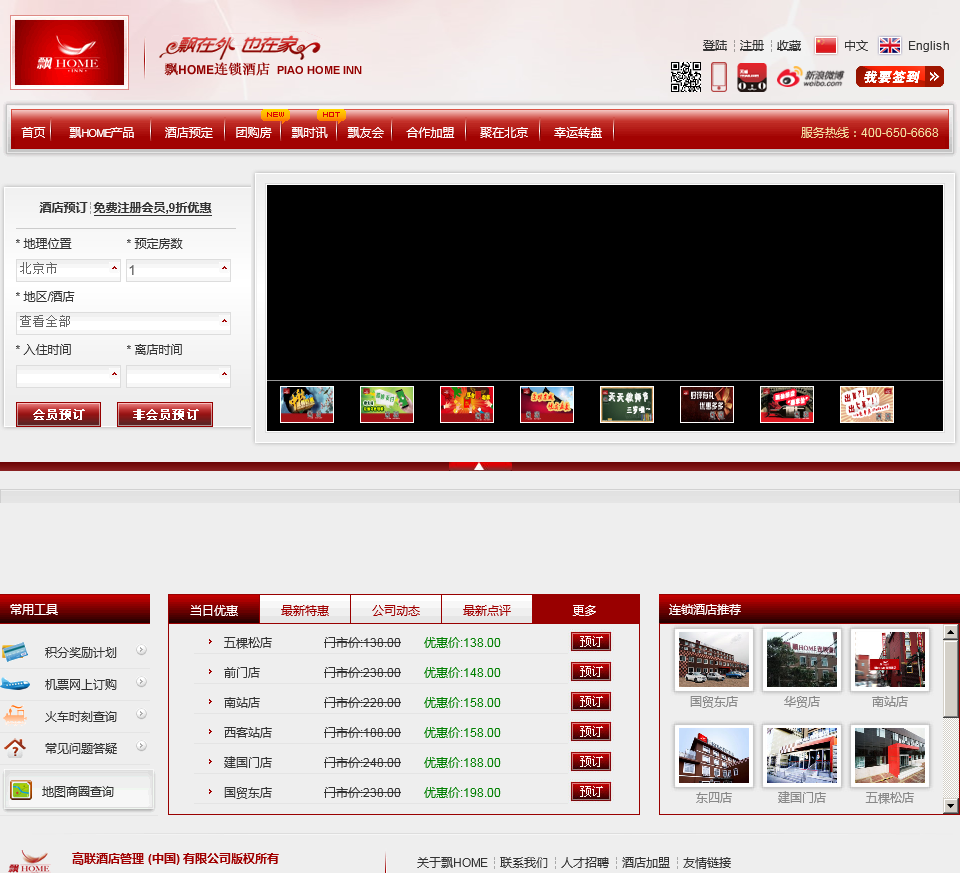Book 国贸东店 with 预订 button

(591, 792)
